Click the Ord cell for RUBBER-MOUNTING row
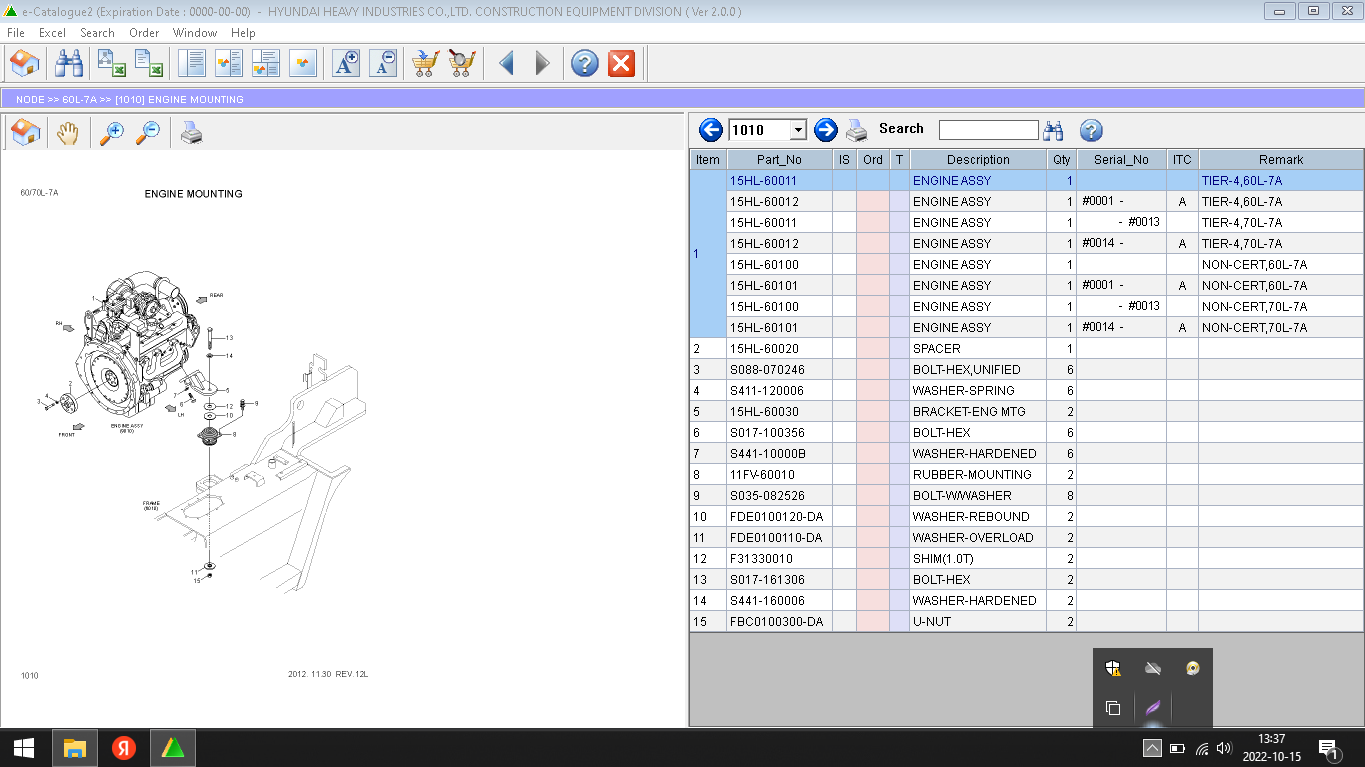Viewport: 1365px width, 767px height. 873,475
